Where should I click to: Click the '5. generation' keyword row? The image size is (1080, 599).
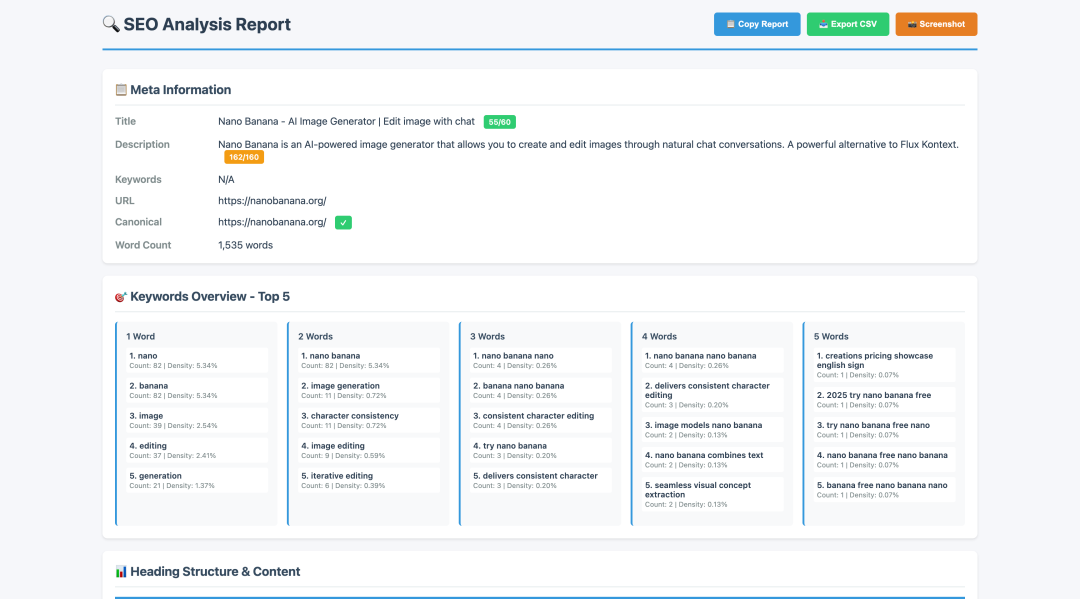[x=197, y=480]
